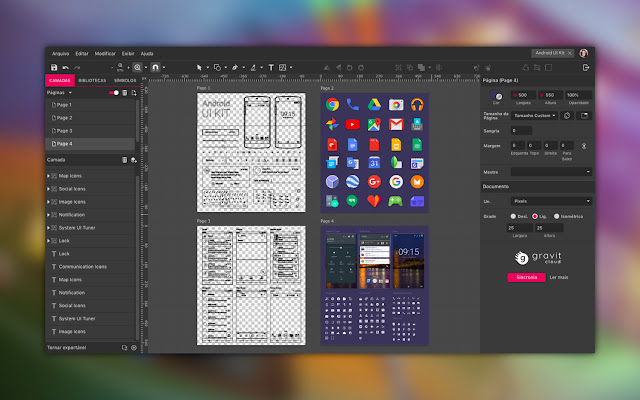
Task: Click the Undo arrow icon
Action: (x=65, y=67)
